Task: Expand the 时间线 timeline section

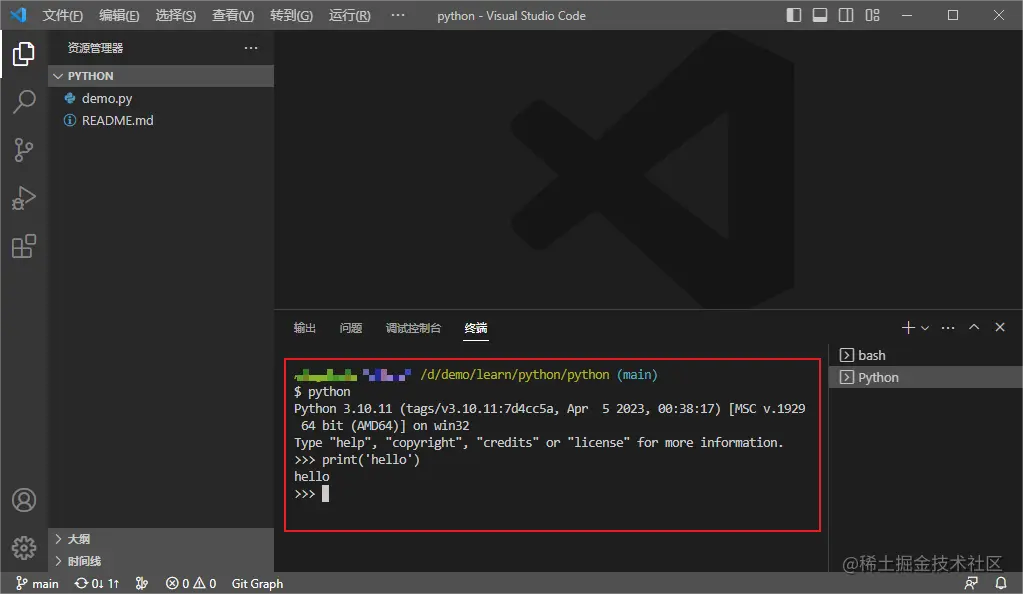Action: point(161,561)
